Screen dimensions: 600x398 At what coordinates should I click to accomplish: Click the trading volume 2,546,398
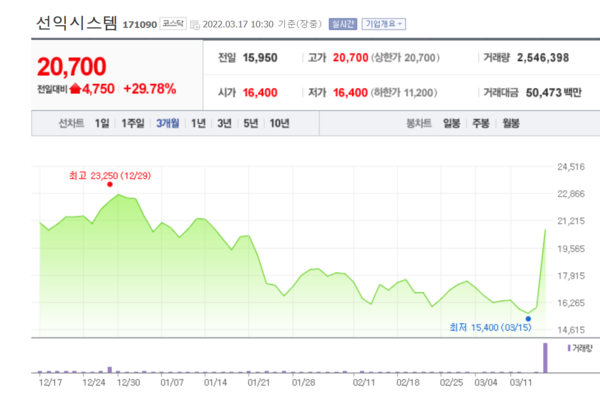[x=543, y=58]
